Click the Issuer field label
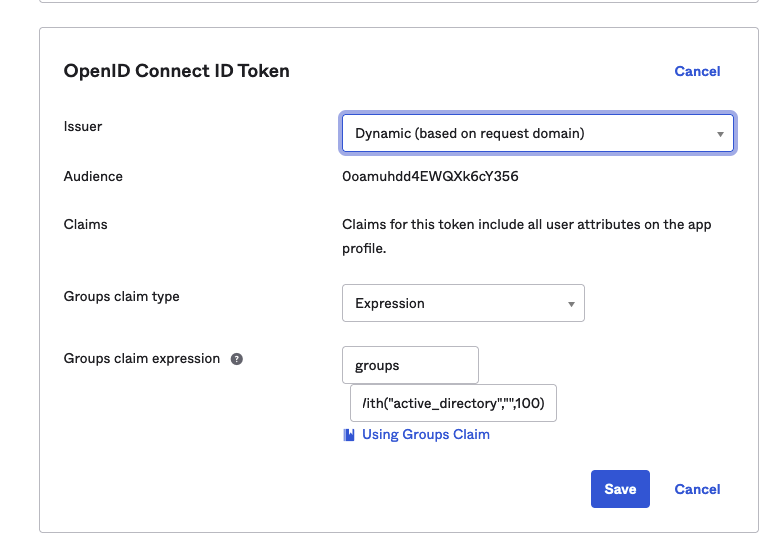Screen dimensions: 775x549 (83, 127)
